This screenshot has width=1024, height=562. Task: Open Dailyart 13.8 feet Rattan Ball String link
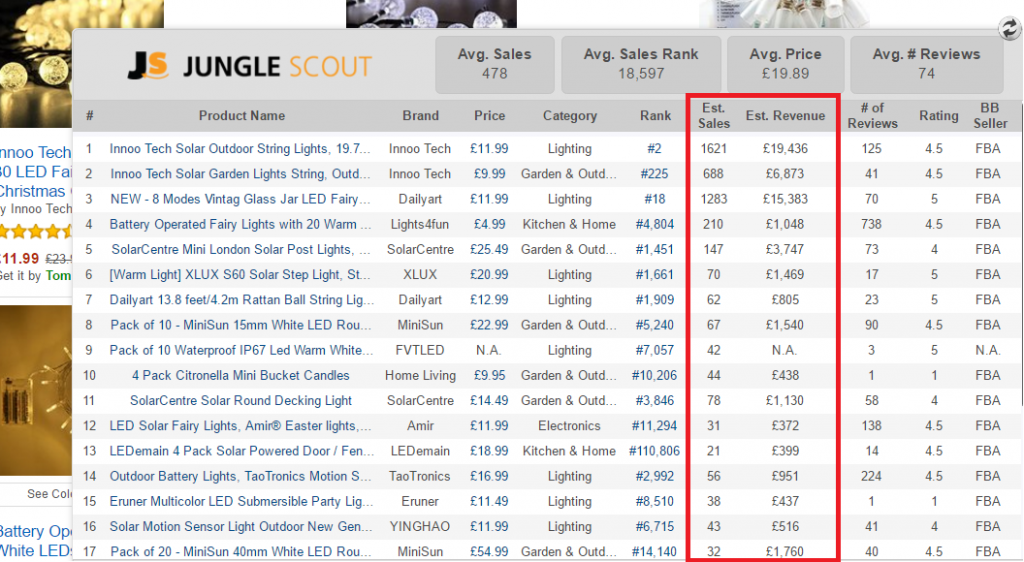tap(241, 300)
